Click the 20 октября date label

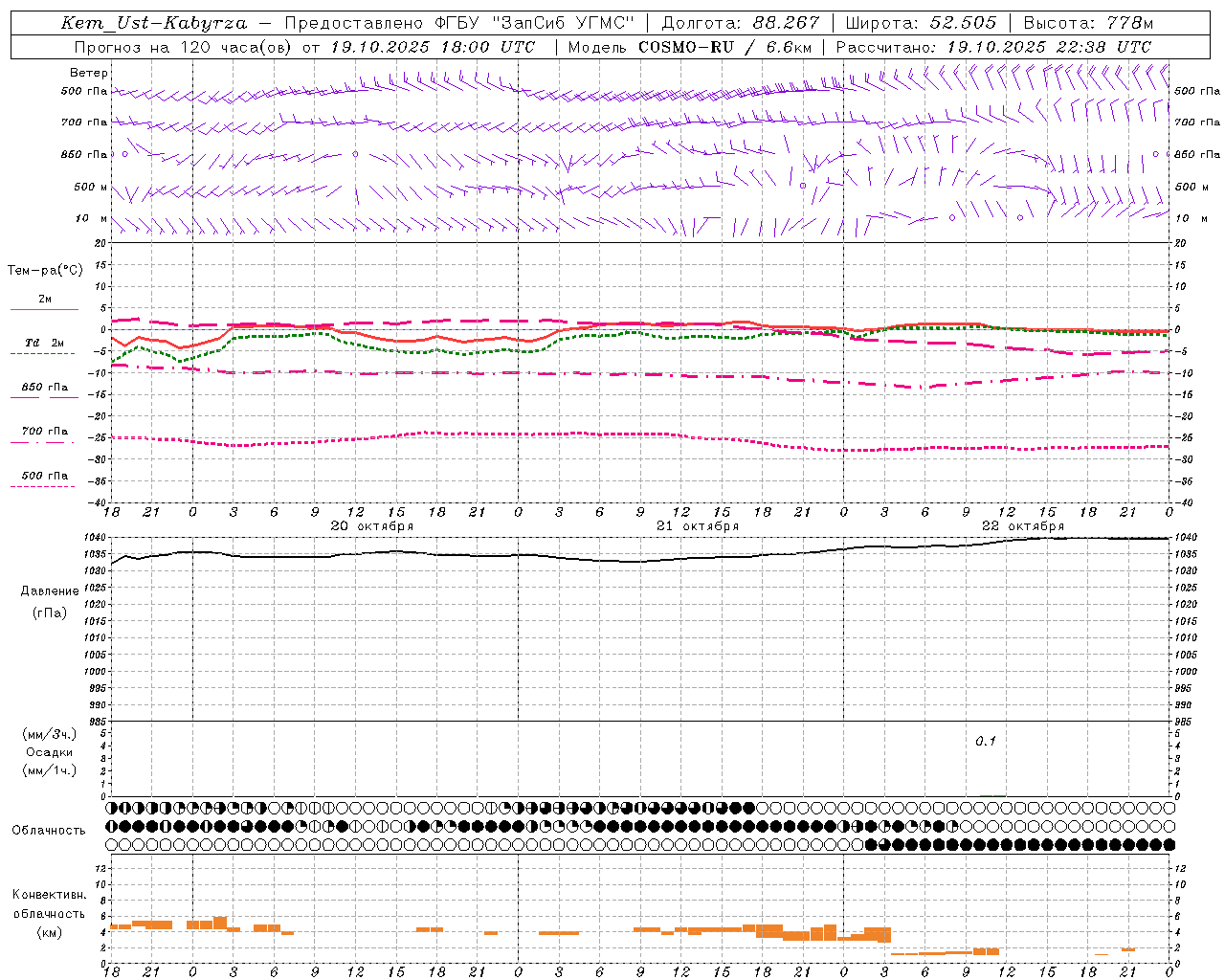(x=371, y=526)
